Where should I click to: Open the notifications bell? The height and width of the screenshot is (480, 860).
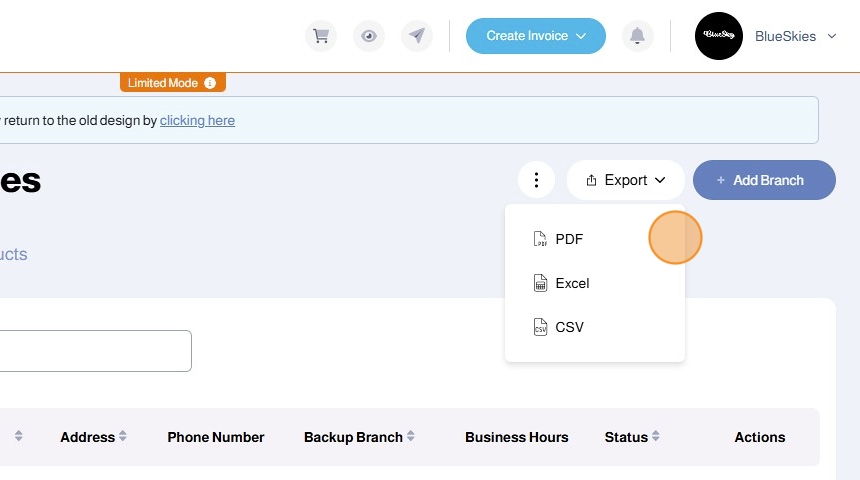pyautogui.click(x=637, y=36)
